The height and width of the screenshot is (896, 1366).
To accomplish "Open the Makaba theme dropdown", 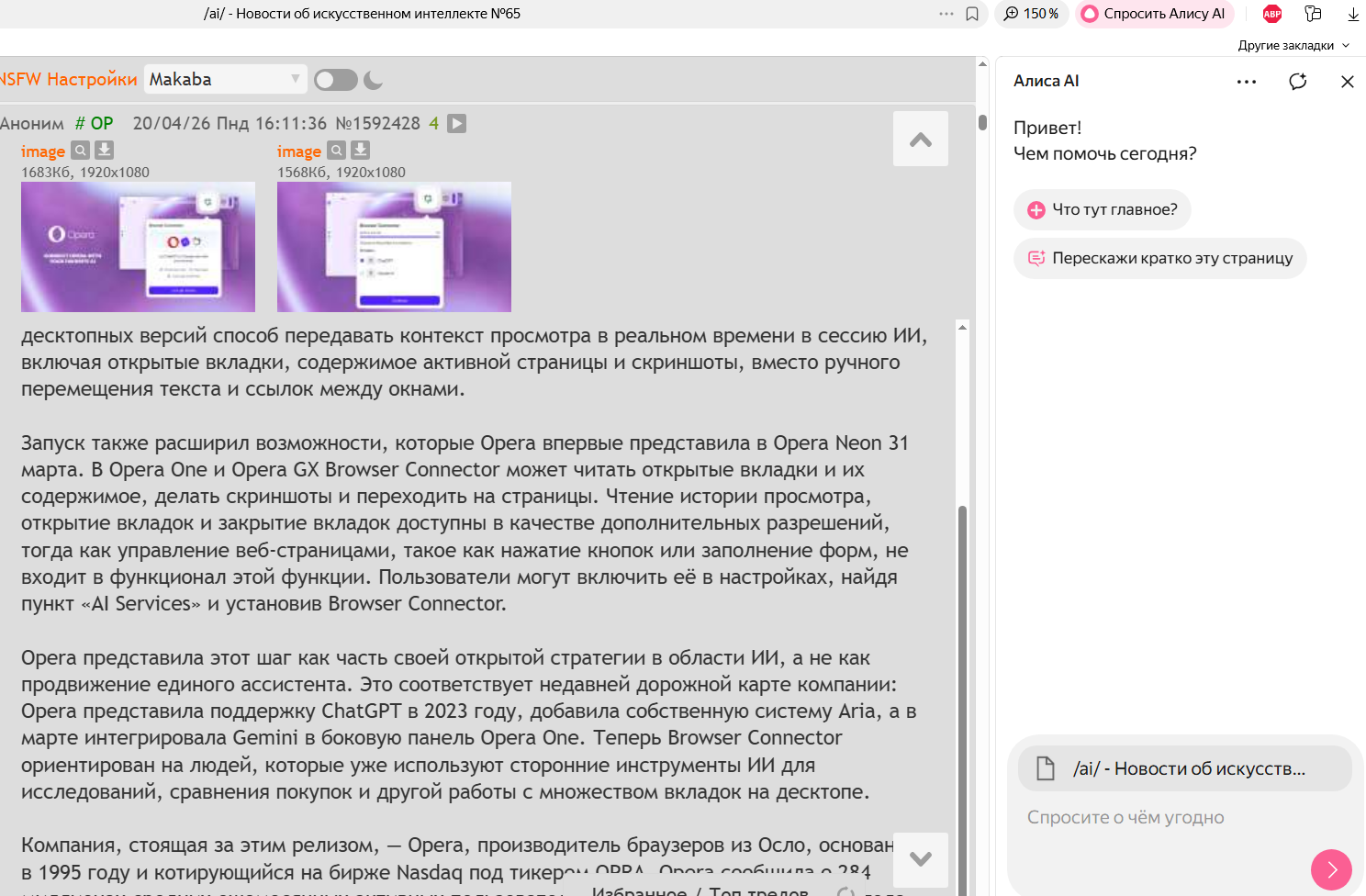I will coord(225,79).
